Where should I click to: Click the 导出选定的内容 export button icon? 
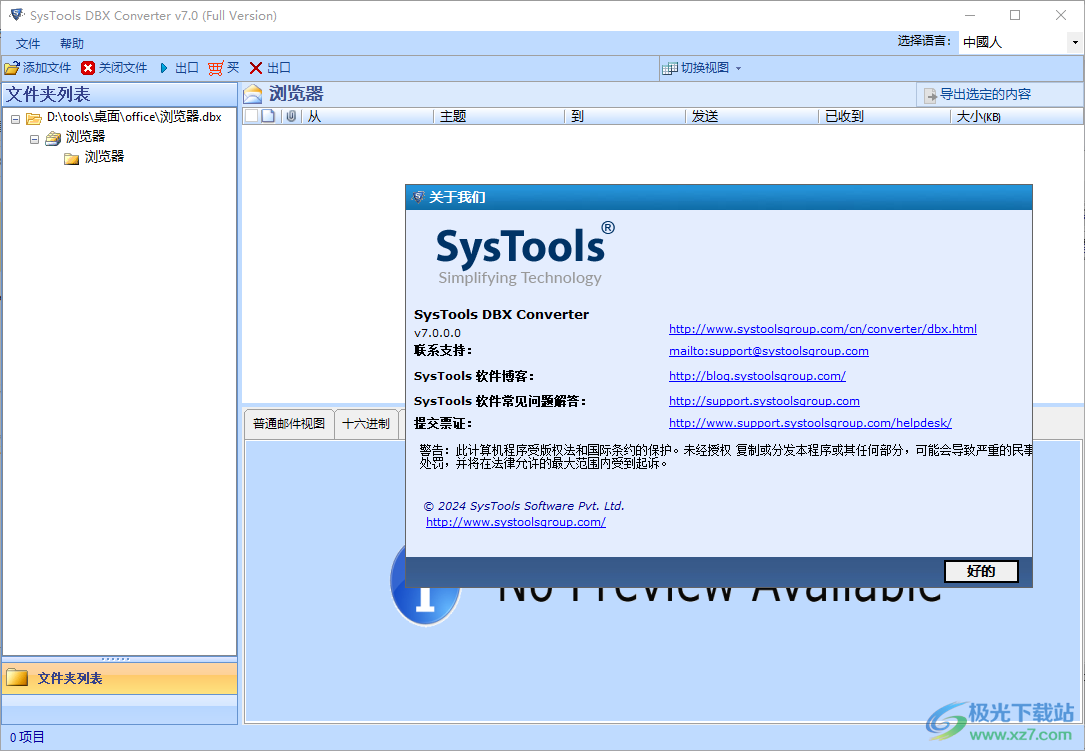coord(932,93)
